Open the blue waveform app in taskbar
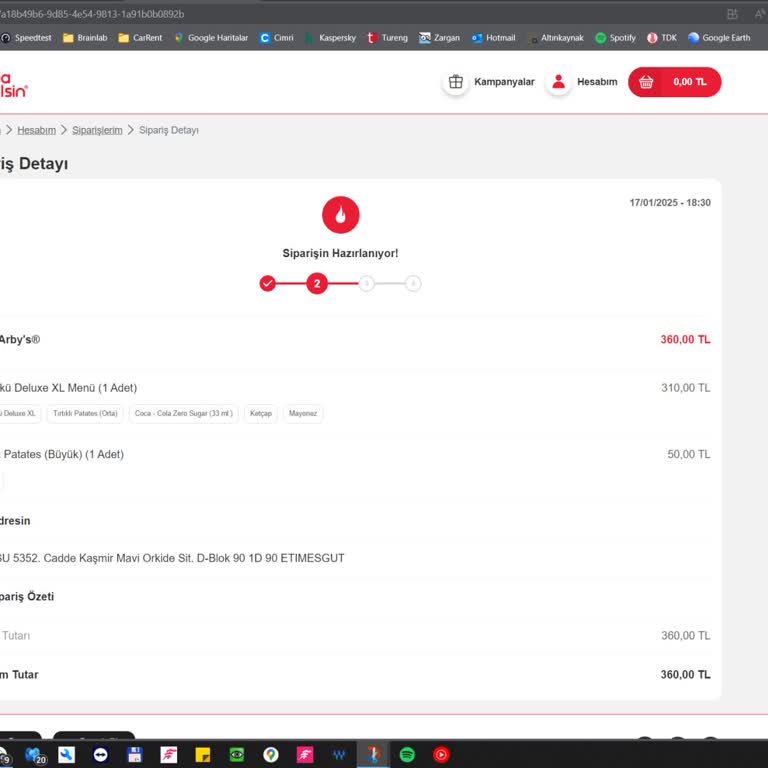768x768 pixels. (x=339, y=755)
